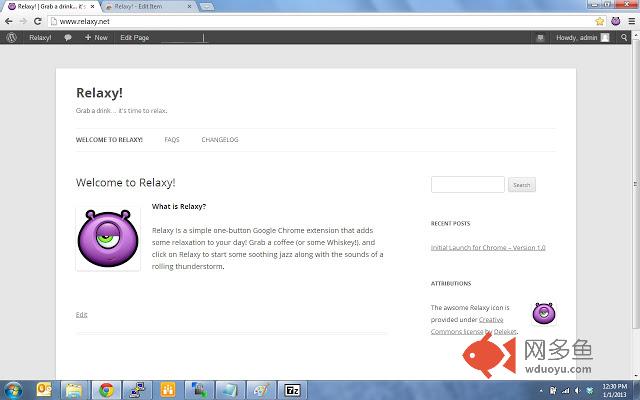
Task: Open the Creative Commons license link
Action: pos(467,325)
